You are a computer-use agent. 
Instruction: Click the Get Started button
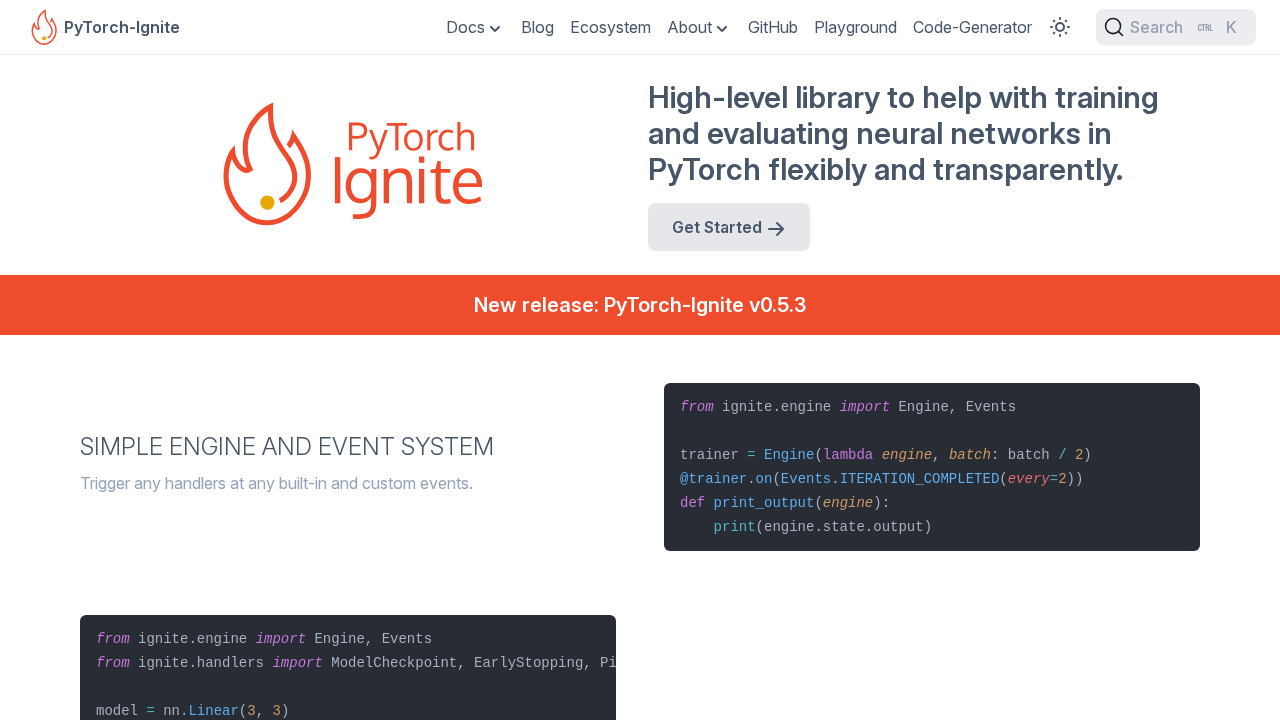coord(728,227)
